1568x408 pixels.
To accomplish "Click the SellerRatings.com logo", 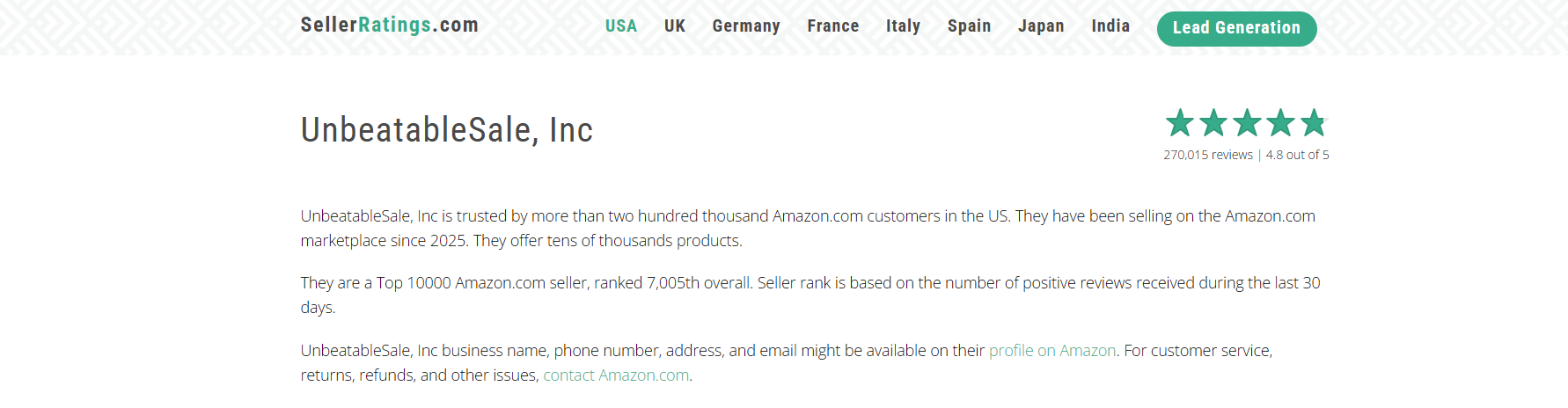I will coord(389,25).
